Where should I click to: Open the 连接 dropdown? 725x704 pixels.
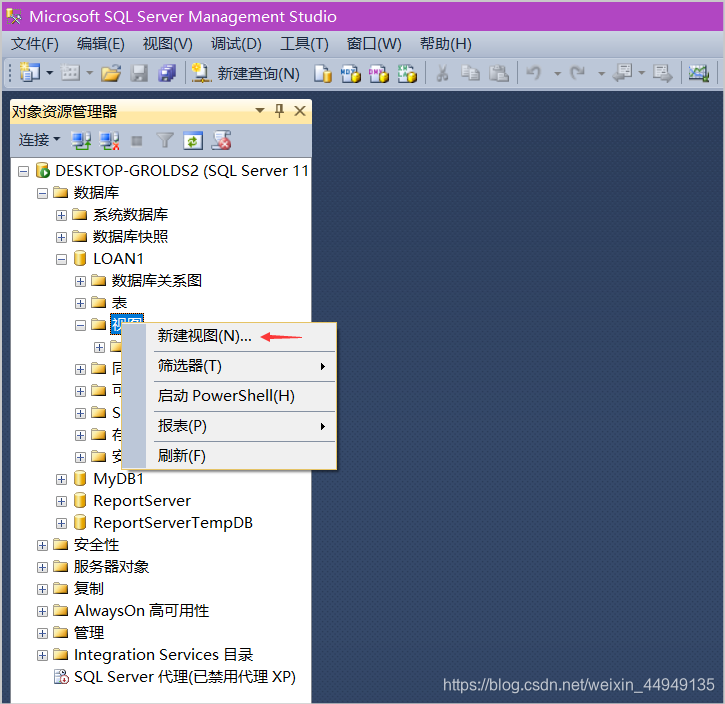pos(39,140)
